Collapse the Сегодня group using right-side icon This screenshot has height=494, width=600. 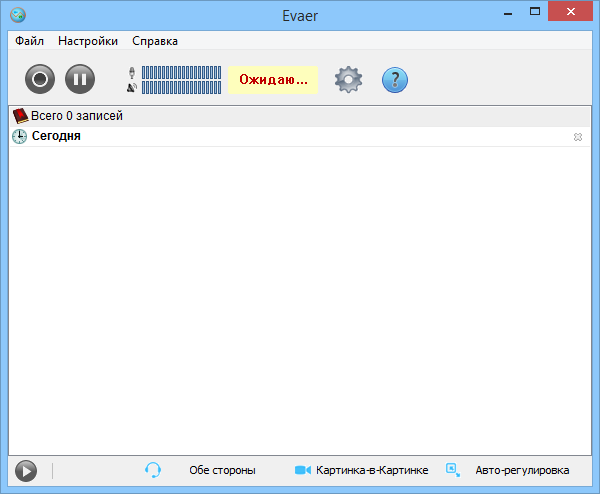click(x=577, y=137)
